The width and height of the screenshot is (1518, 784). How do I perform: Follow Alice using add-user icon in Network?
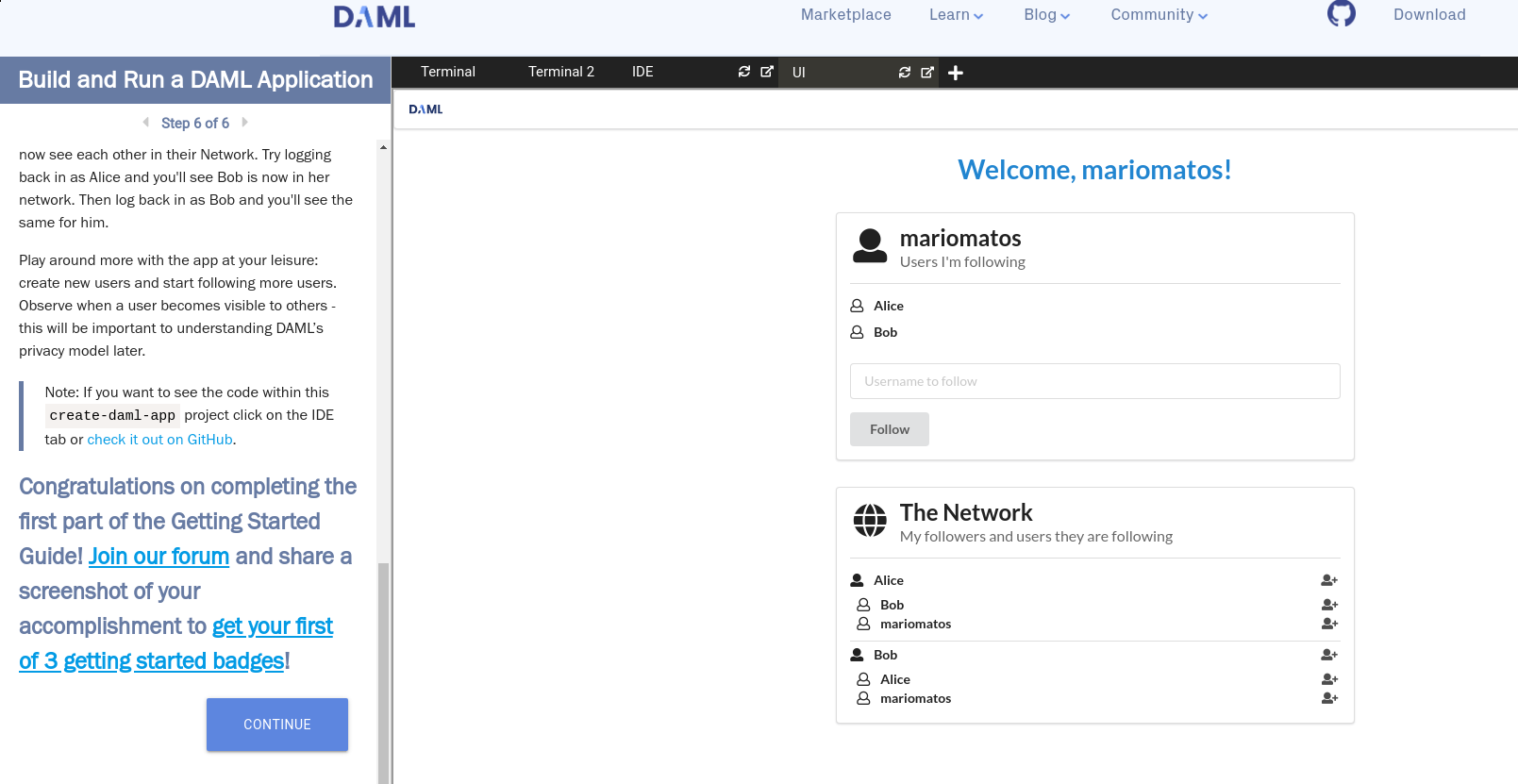[1329, 580]
